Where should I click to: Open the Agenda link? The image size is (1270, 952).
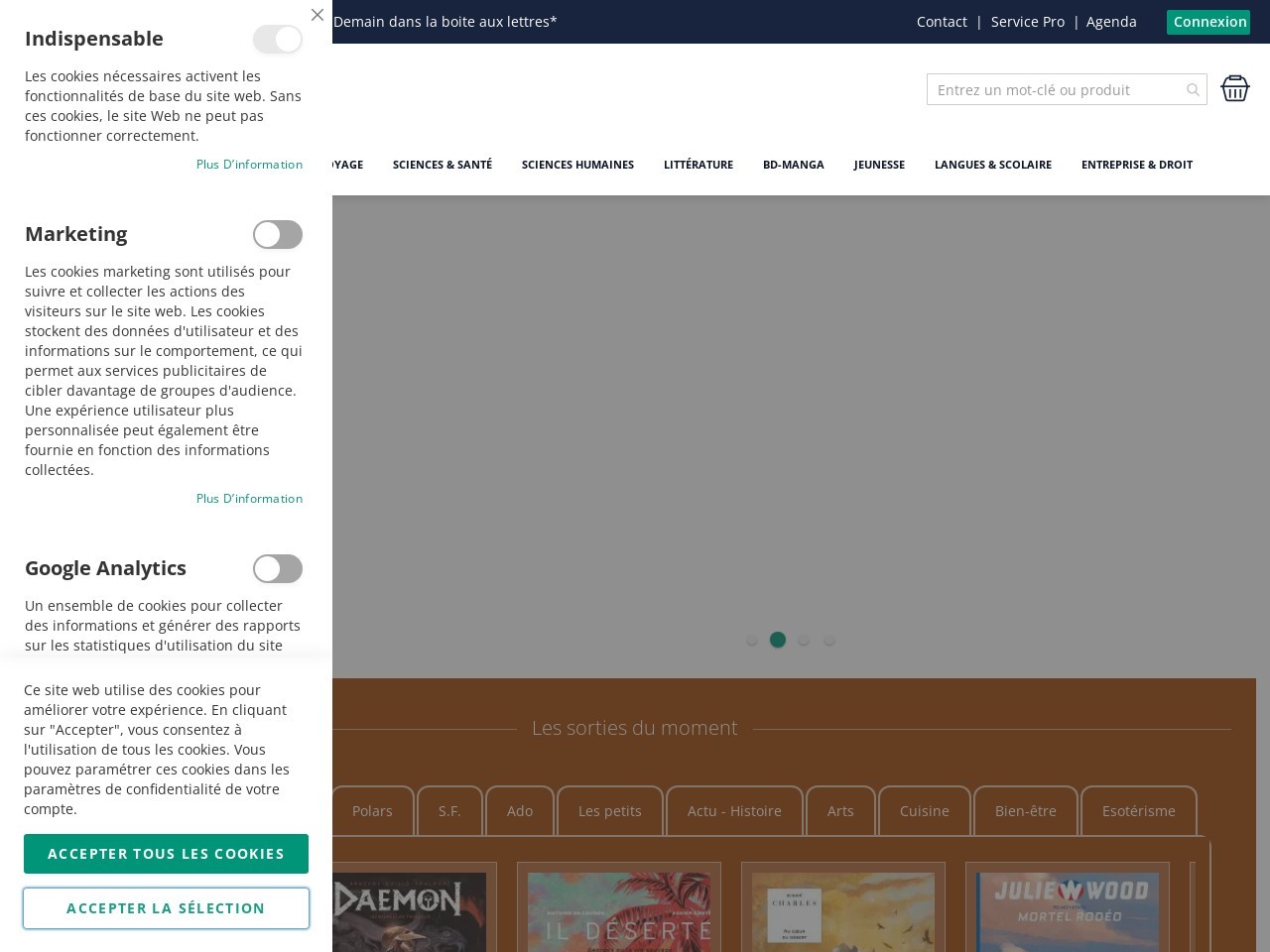(x=1111, y=22)
